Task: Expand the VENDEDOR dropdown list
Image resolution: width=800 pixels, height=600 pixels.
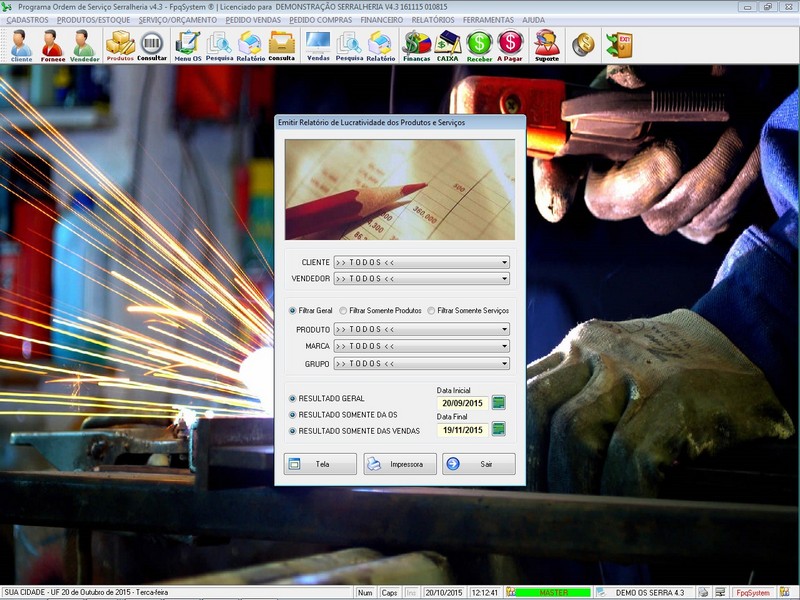Action: click(x=504, y=279)
